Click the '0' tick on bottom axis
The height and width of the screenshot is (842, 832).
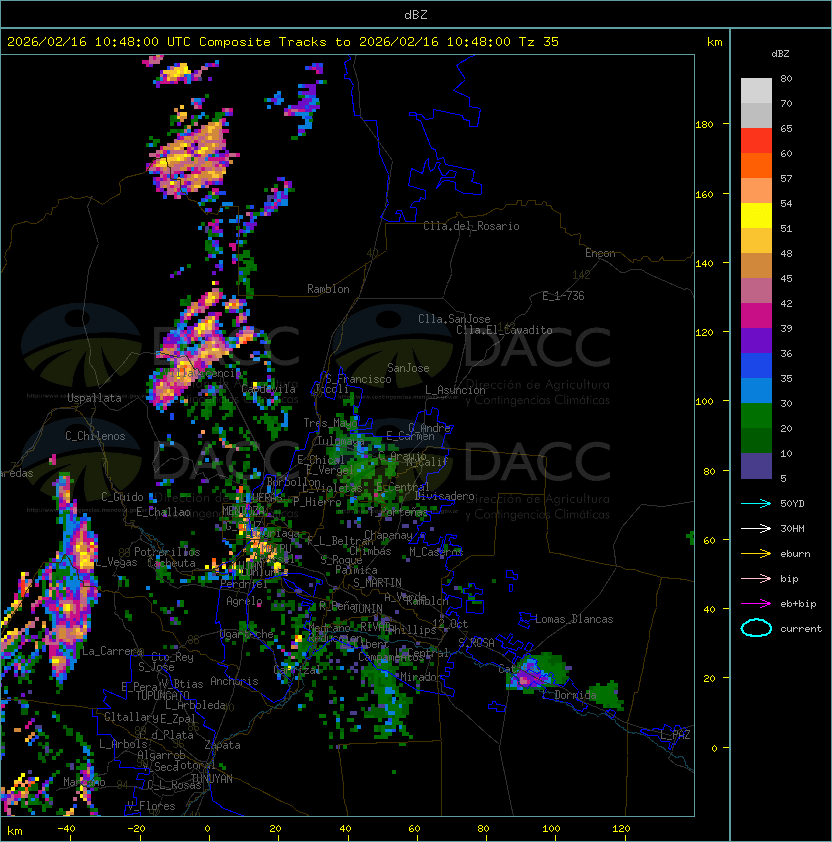(207, 829)
